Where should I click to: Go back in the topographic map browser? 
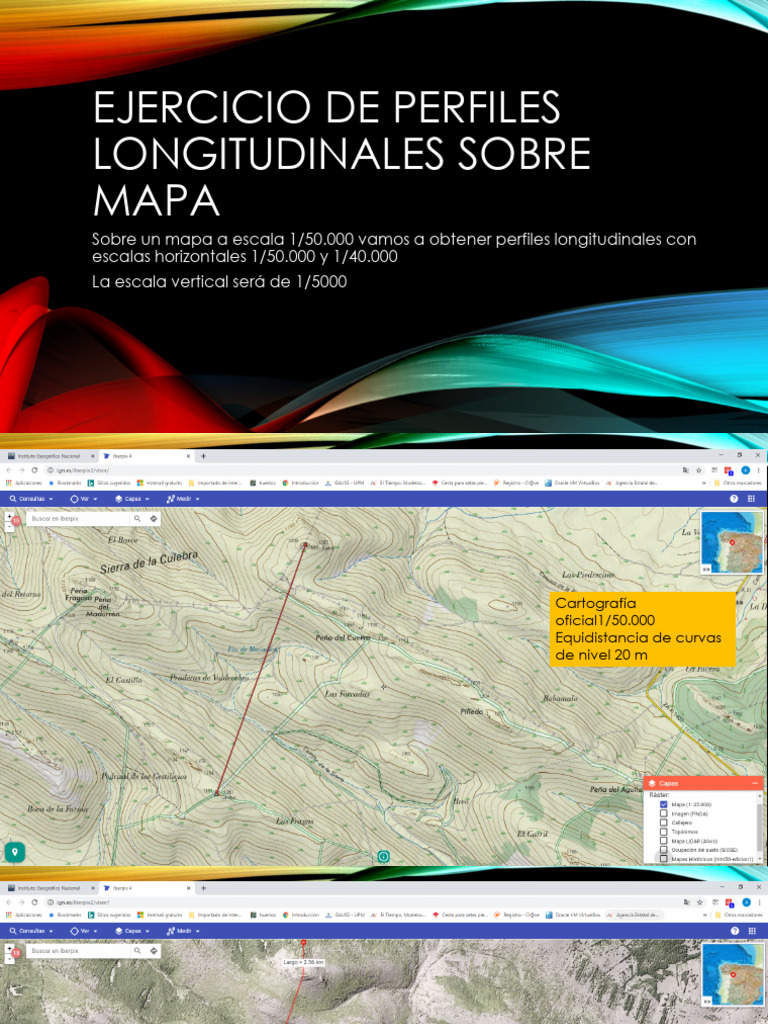[8, 470]
